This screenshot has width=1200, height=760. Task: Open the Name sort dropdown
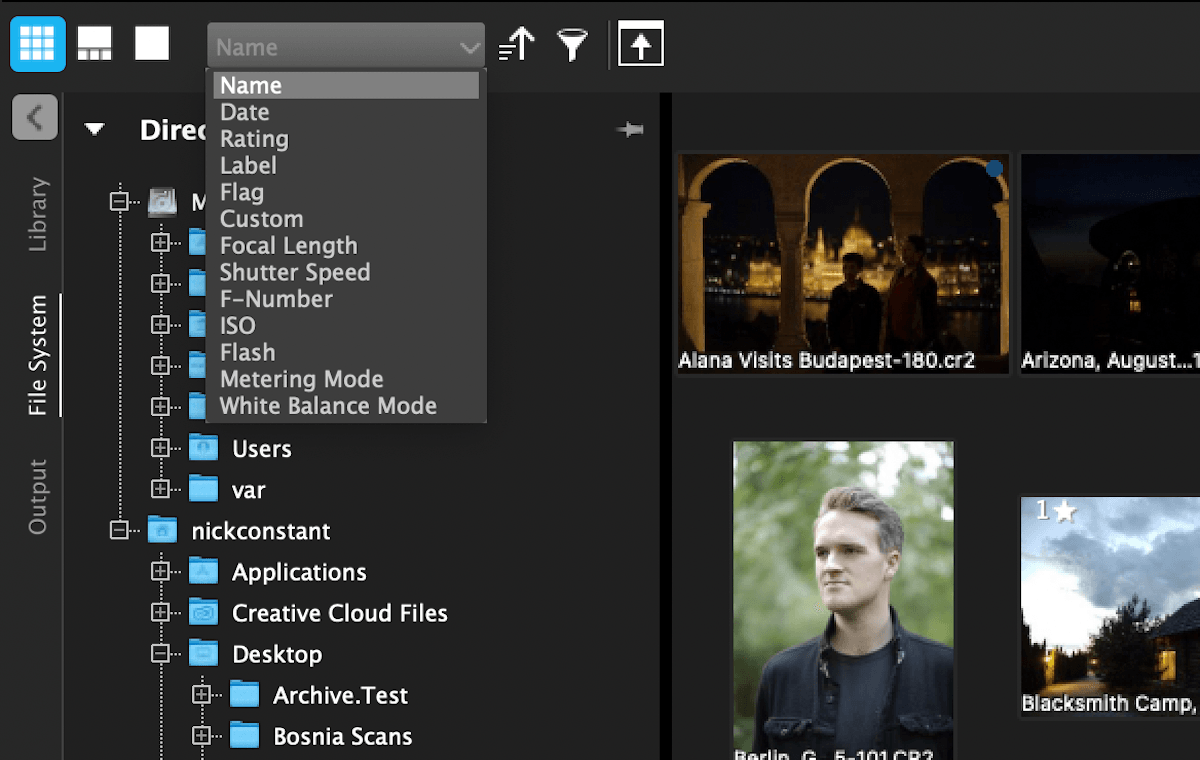(x=345, y=46)
